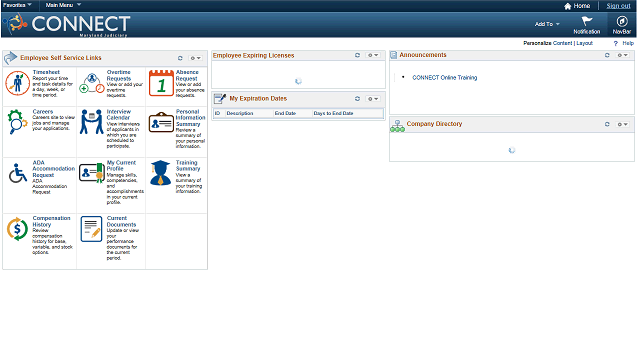This screenshot has height=360, width=640.
Task: Open the Timesheet title link
Action: (46, 72)
